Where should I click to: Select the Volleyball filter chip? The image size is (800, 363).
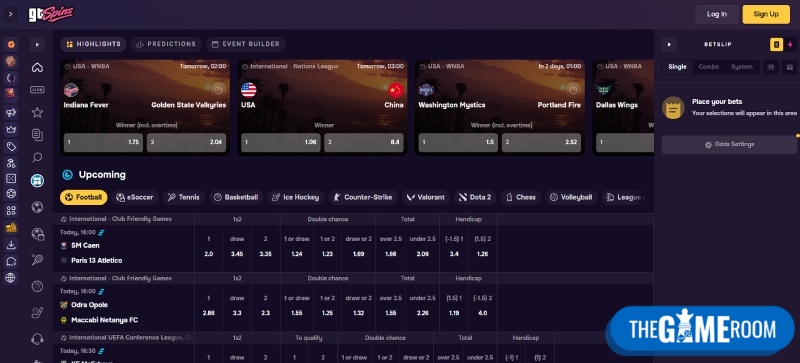[571, 197]
